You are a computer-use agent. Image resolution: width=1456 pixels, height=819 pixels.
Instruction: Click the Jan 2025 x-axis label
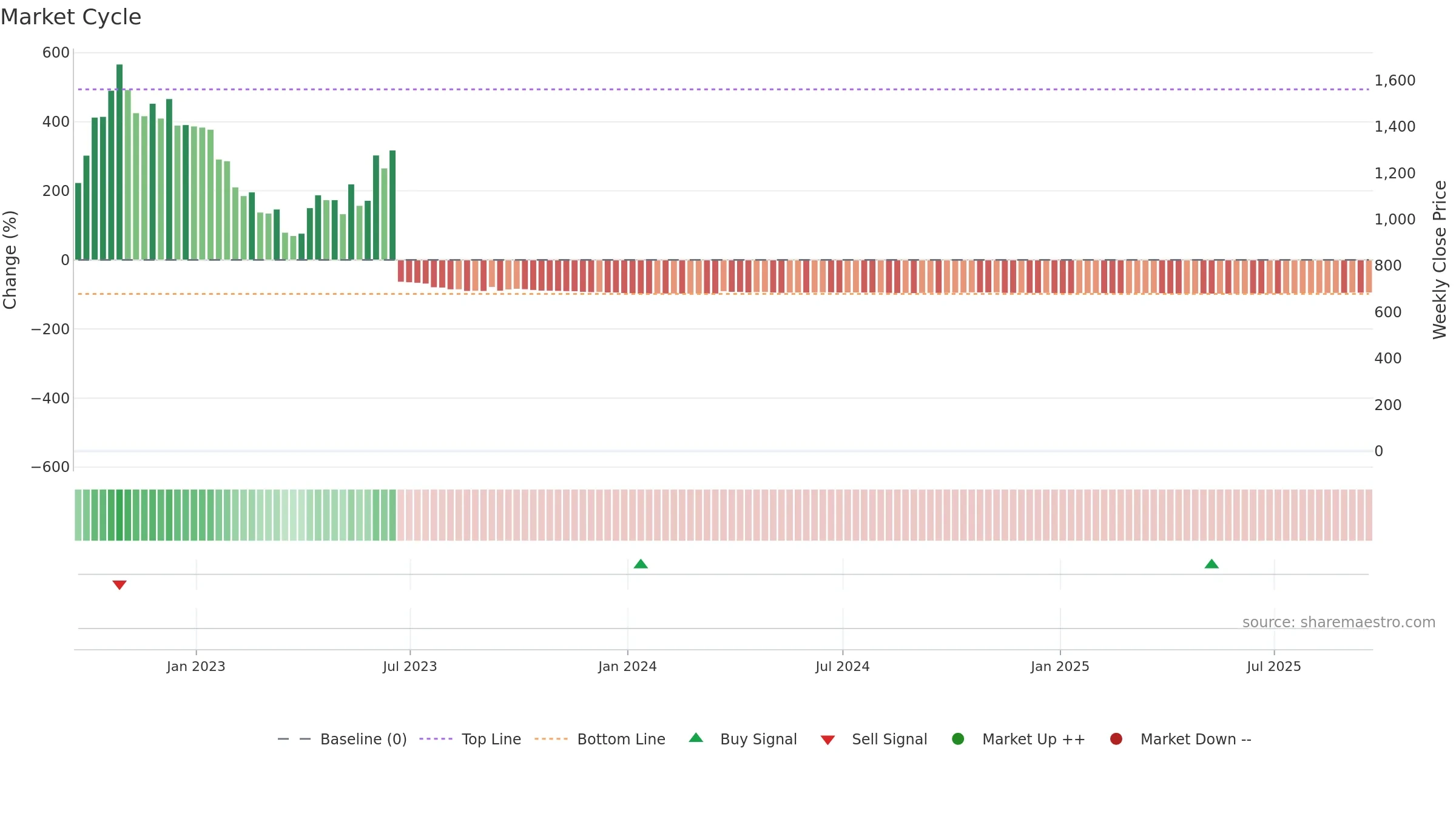(1060, 667)
